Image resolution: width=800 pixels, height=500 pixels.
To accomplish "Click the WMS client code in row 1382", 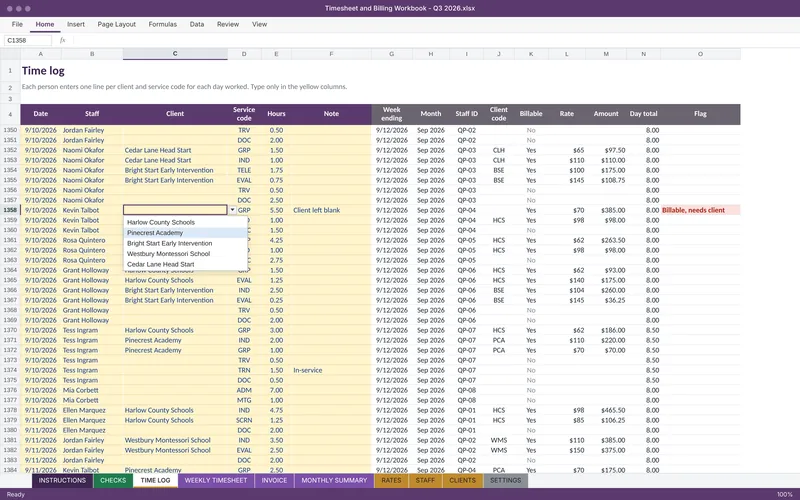I will (x=498, y=450).
